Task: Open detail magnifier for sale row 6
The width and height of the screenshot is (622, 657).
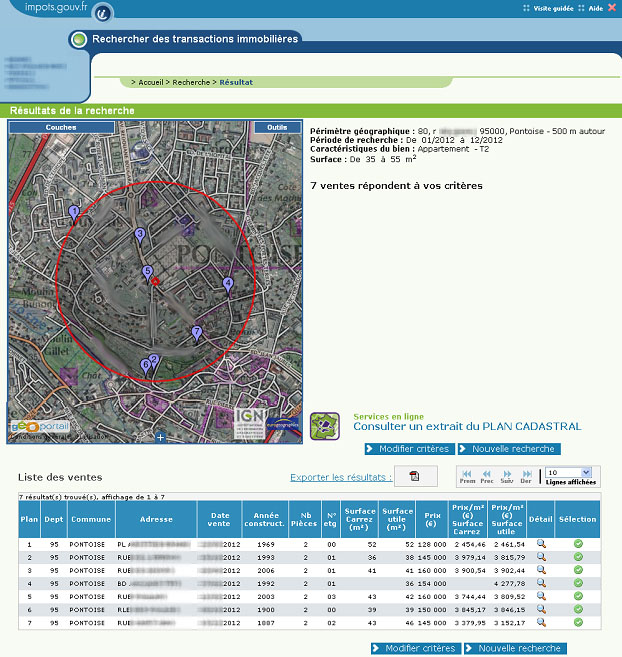Action: point(541,609)
